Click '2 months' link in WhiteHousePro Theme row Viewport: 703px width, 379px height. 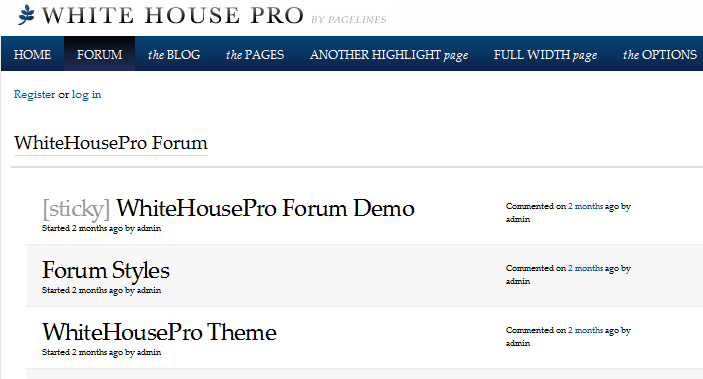click(x=586, y=330)
